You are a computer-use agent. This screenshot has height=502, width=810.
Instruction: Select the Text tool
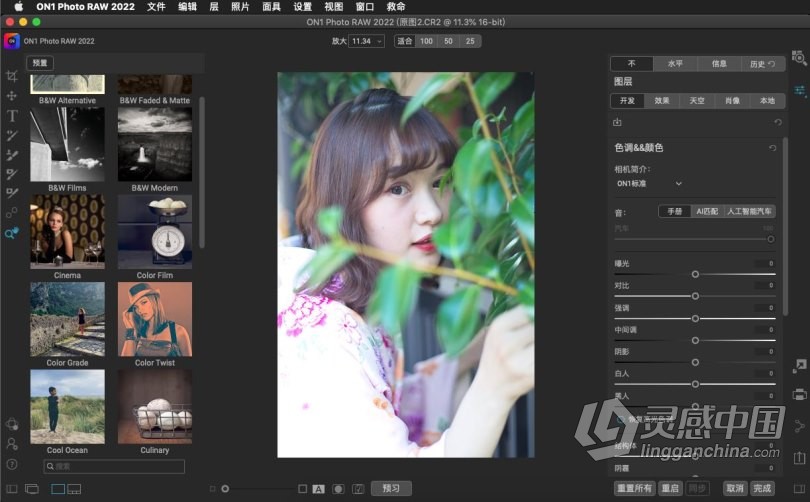[11, 116]
